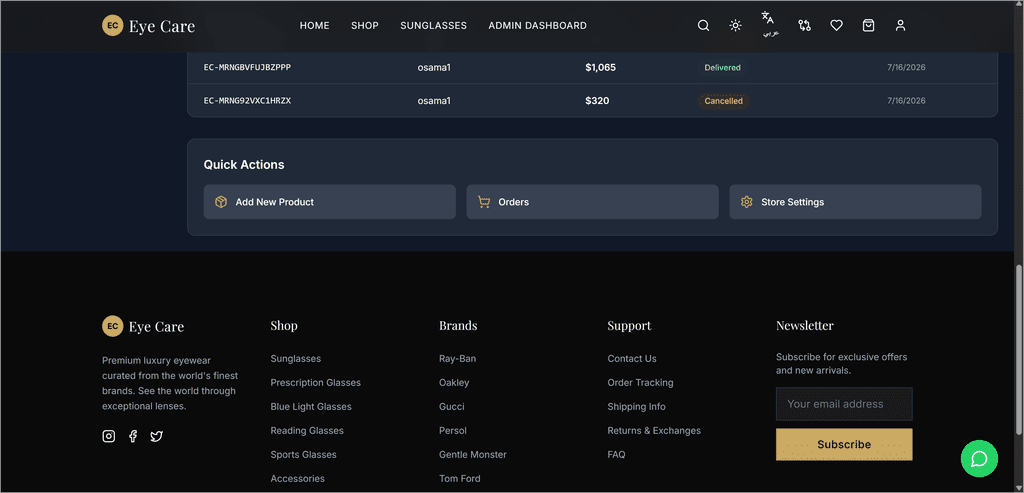1024x493 pixels.
Task: Open the SHOP menu item
Action: point(365,25)
